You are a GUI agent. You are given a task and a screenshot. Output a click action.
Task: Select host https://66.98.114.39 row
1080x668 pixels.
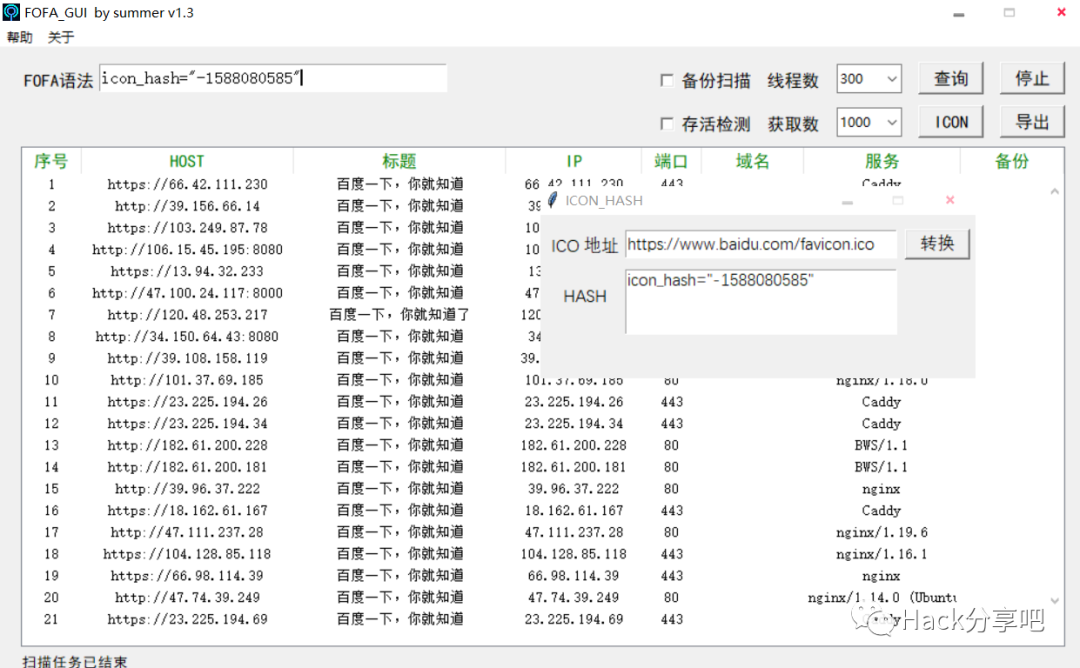pos(187,576)
